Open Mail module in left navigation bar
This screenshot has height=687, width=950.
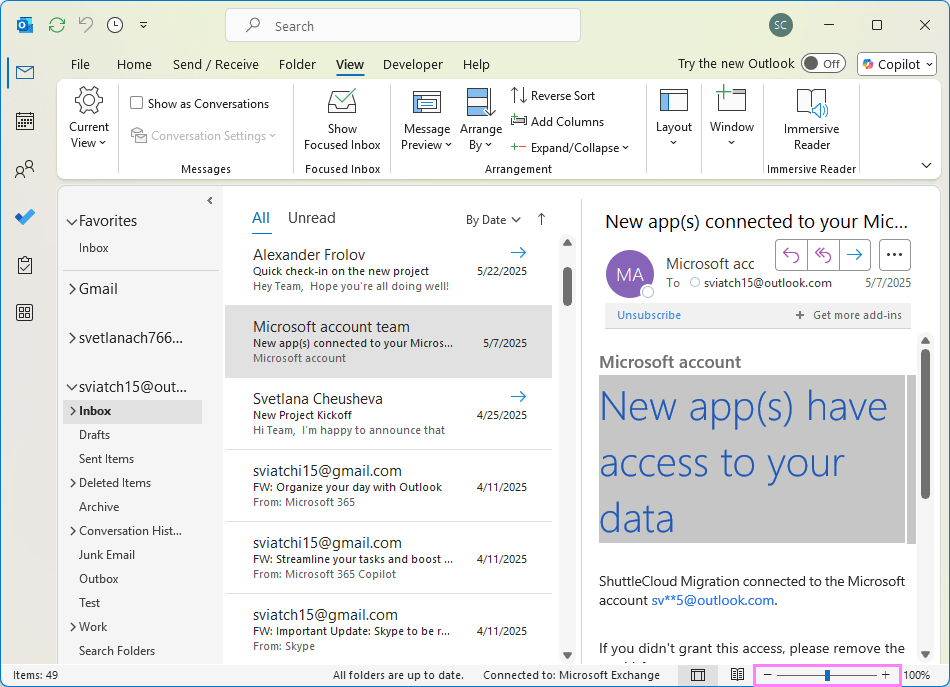click(25, 73)
